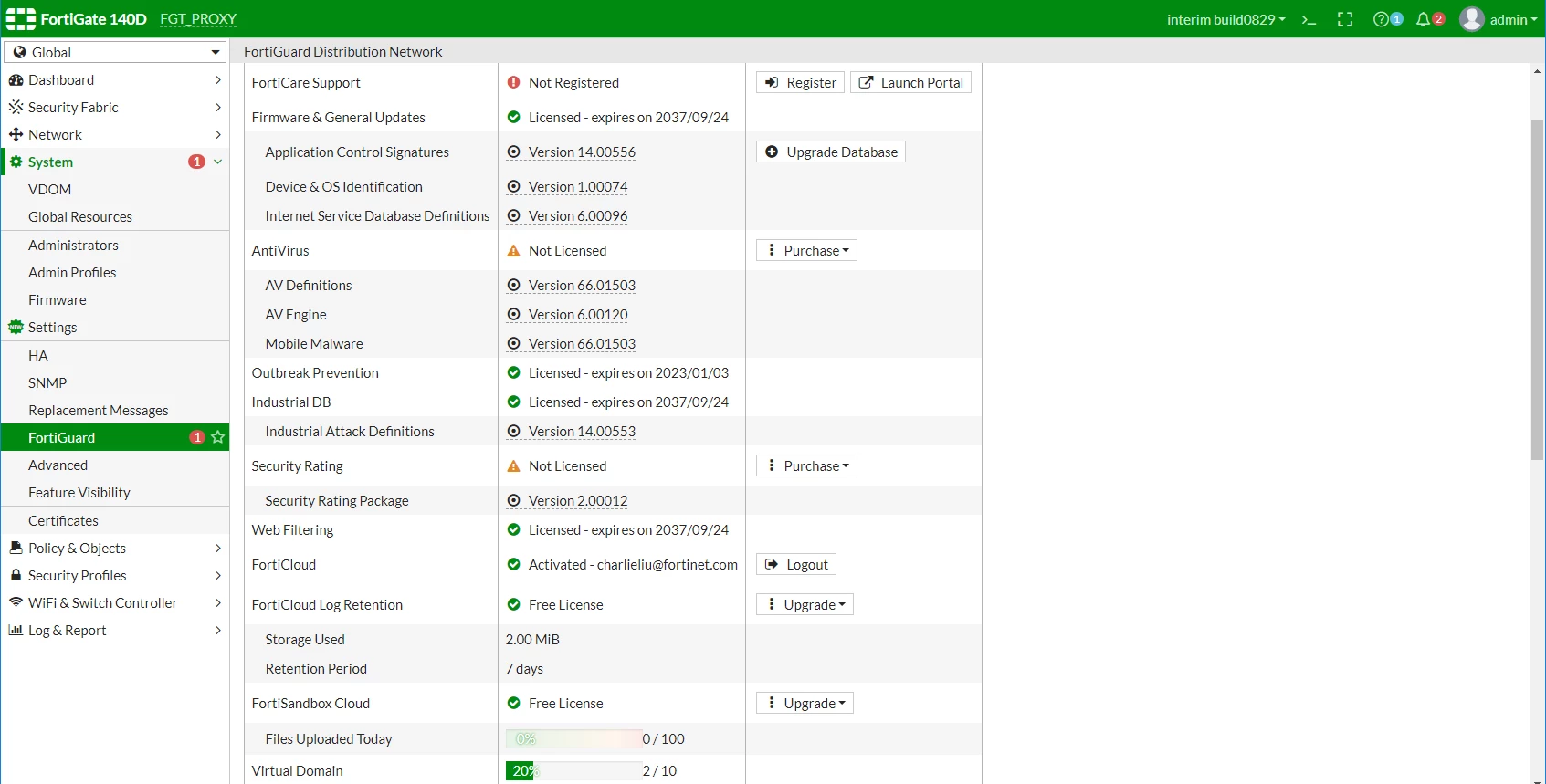Click Files Uploaded Today progress bar
1546x784 pixels.
573,738
